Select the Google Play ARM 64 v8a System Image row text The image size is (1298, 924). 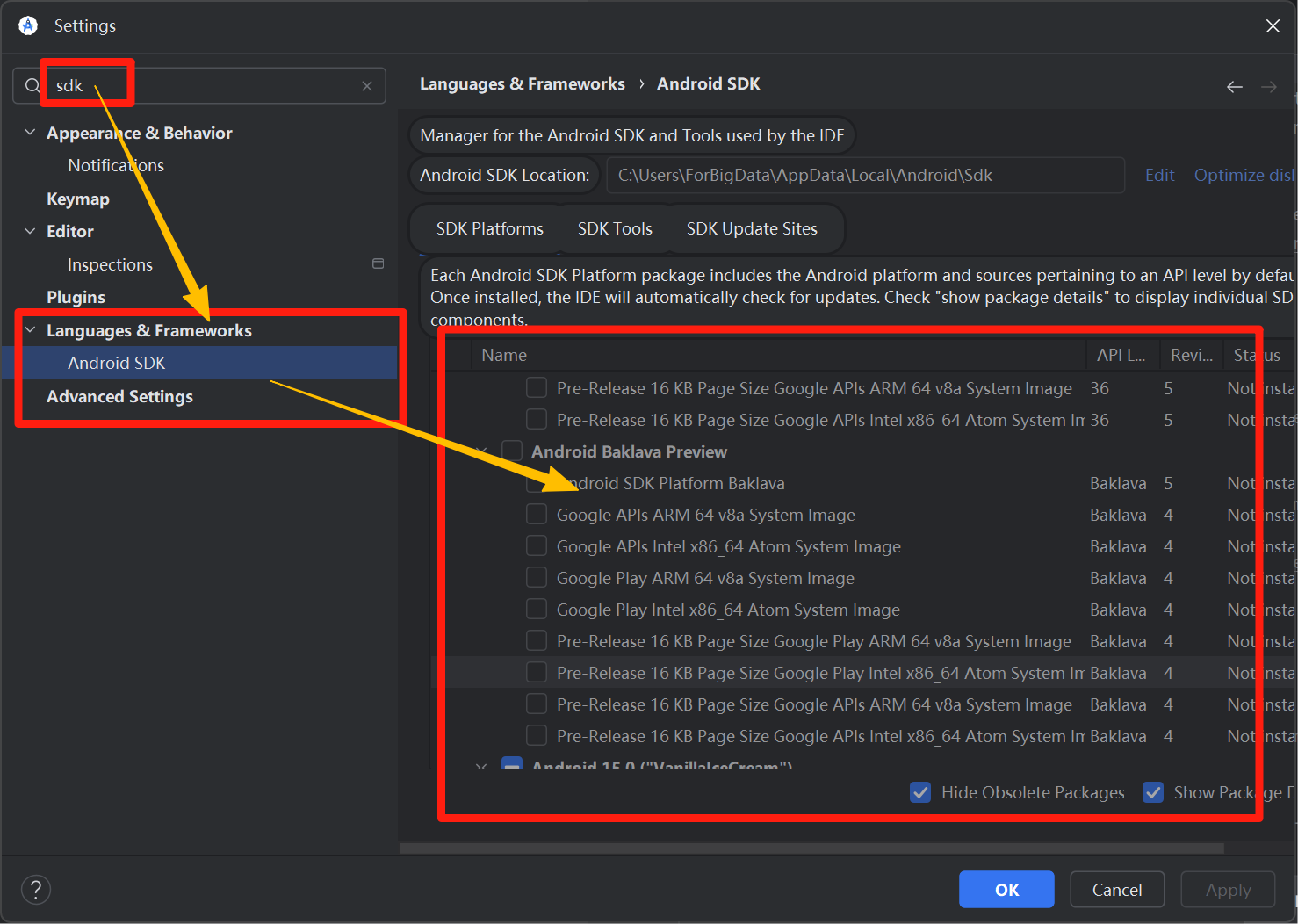705,578
